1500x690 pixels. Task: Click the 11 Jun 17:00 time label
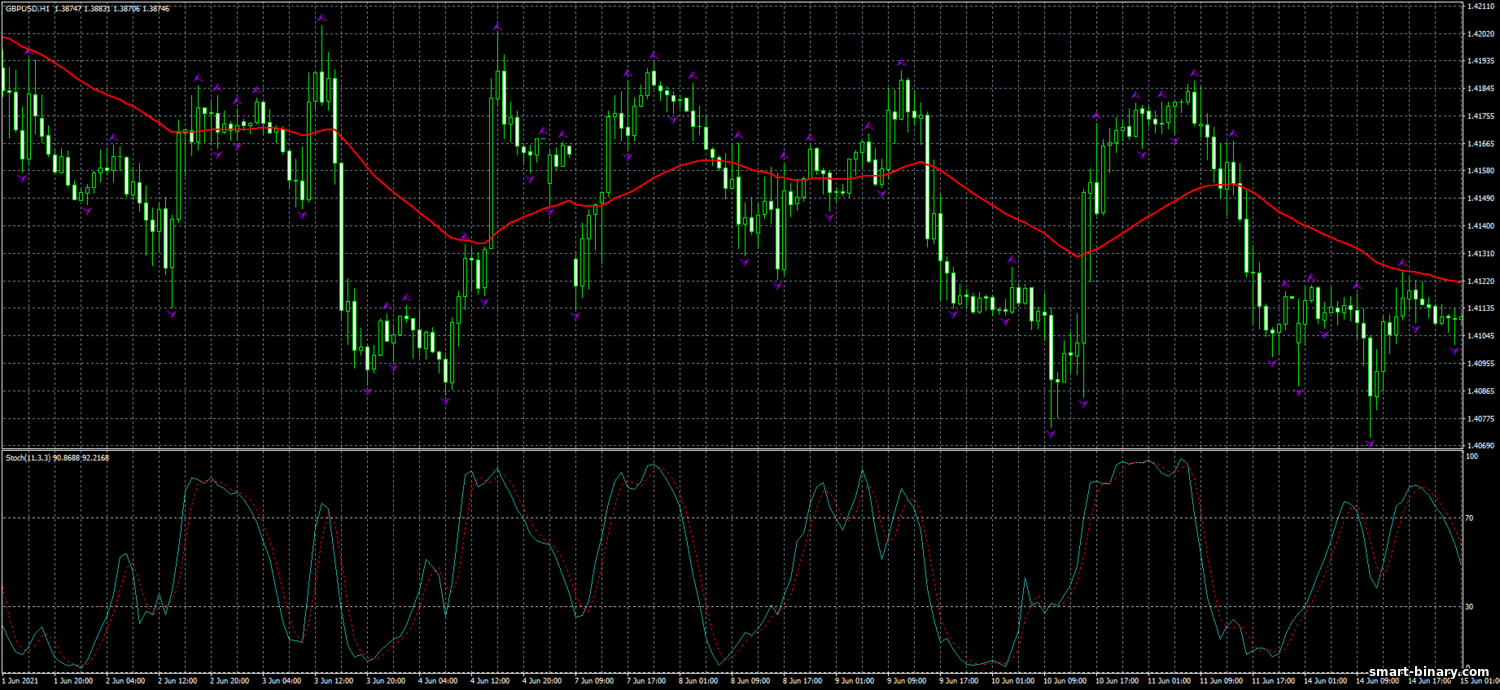[1271, 681]
